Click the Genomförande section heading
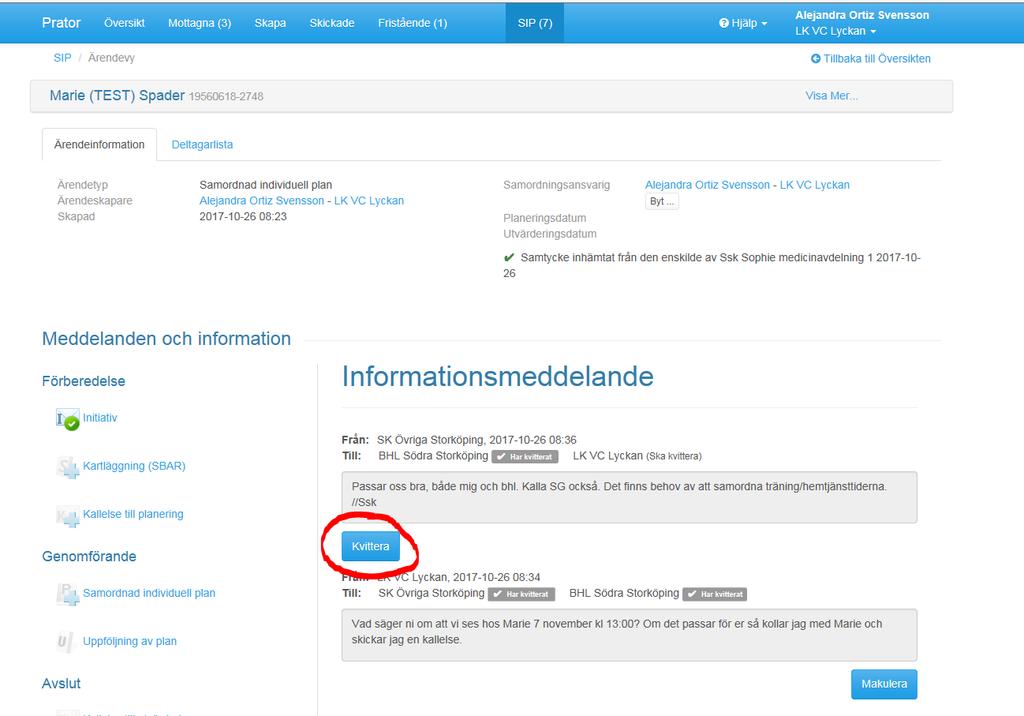This screenshot has height=716, width=1024. click(x=89, y=557)
